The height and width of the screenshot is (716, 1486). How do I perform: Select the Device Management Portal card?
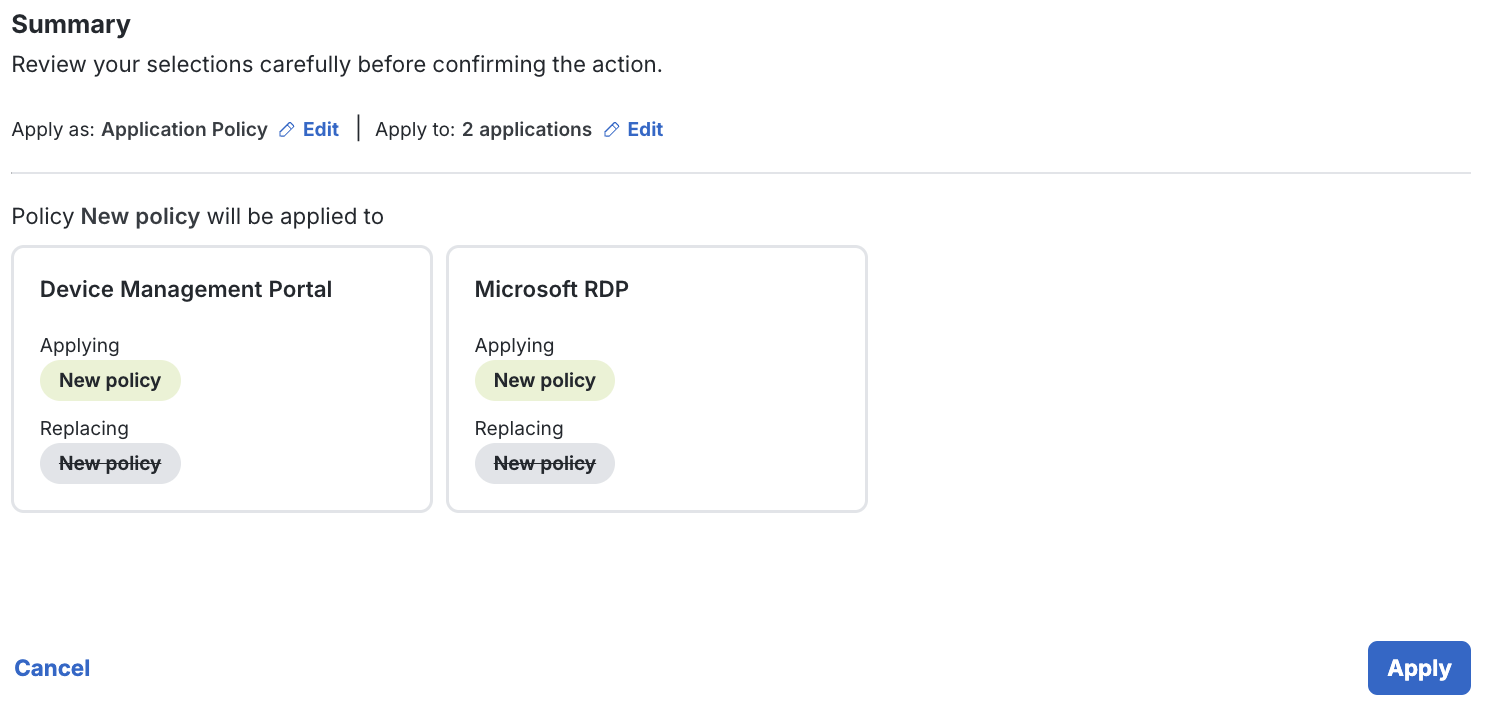(221, 379)
